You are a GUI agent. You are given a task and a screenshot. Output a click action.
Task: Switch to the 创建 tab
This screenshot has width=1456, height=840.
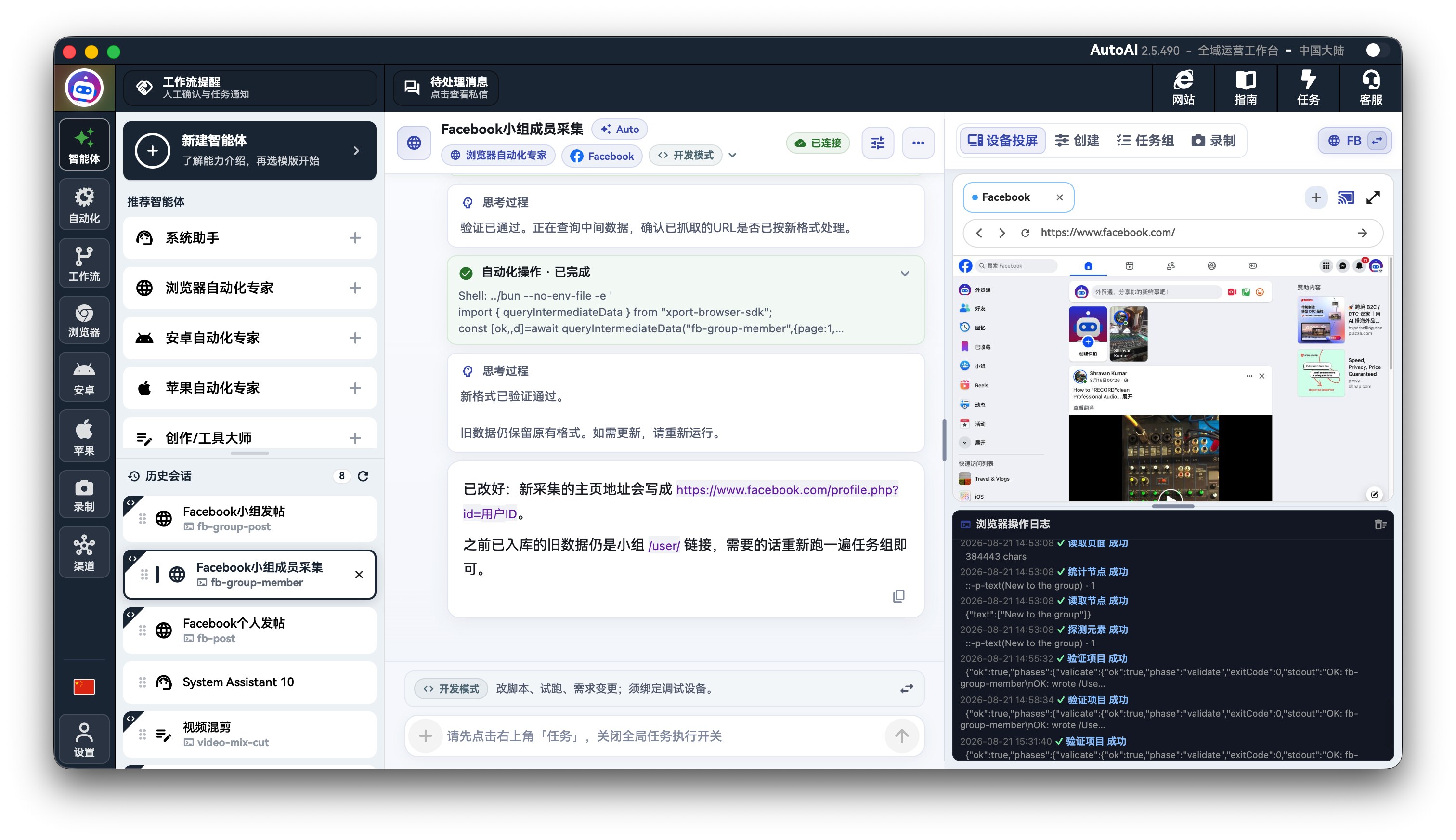(x=1077, y=141)
